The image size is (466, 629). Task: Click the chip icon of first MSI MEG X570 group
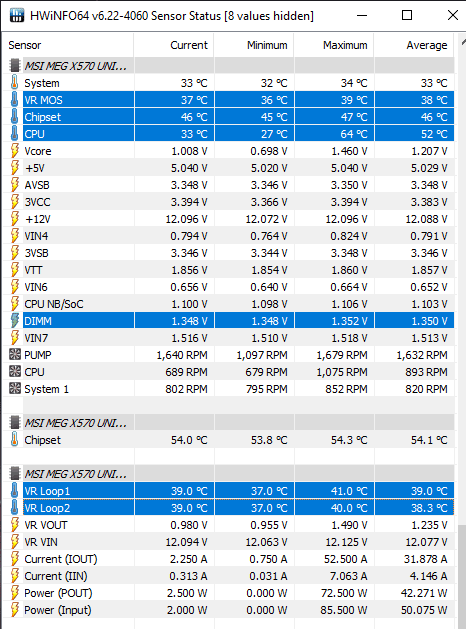[x=14, y=65]
